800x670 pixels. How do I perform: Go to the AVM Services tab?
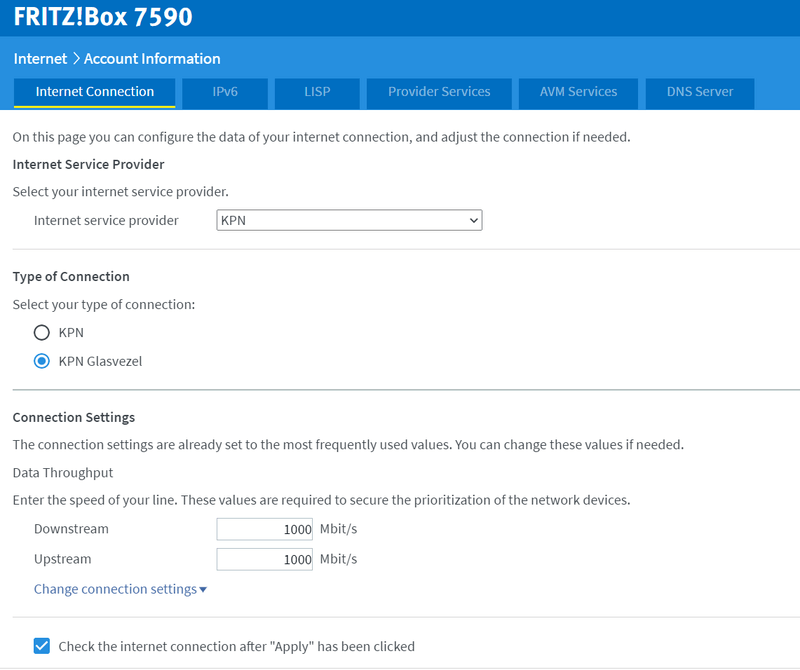pyautogui.click(x=578, y=92)
